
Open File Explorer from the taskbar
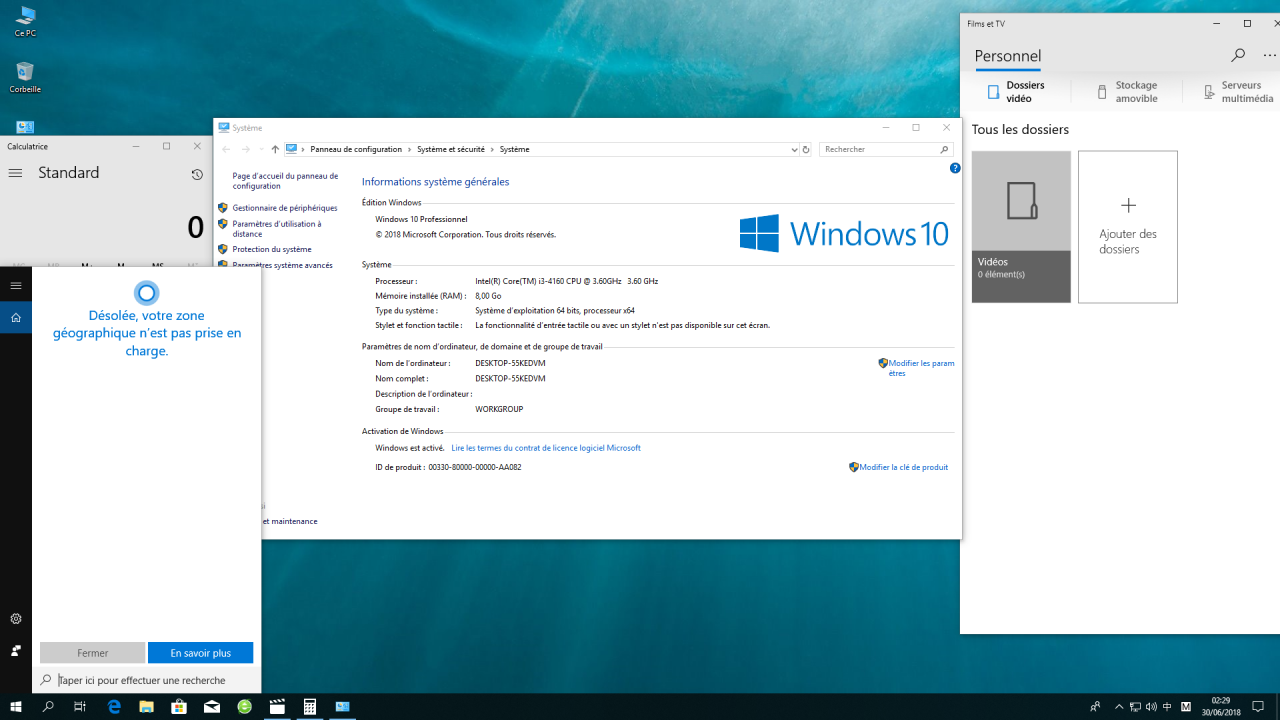(x=147, y=706)
